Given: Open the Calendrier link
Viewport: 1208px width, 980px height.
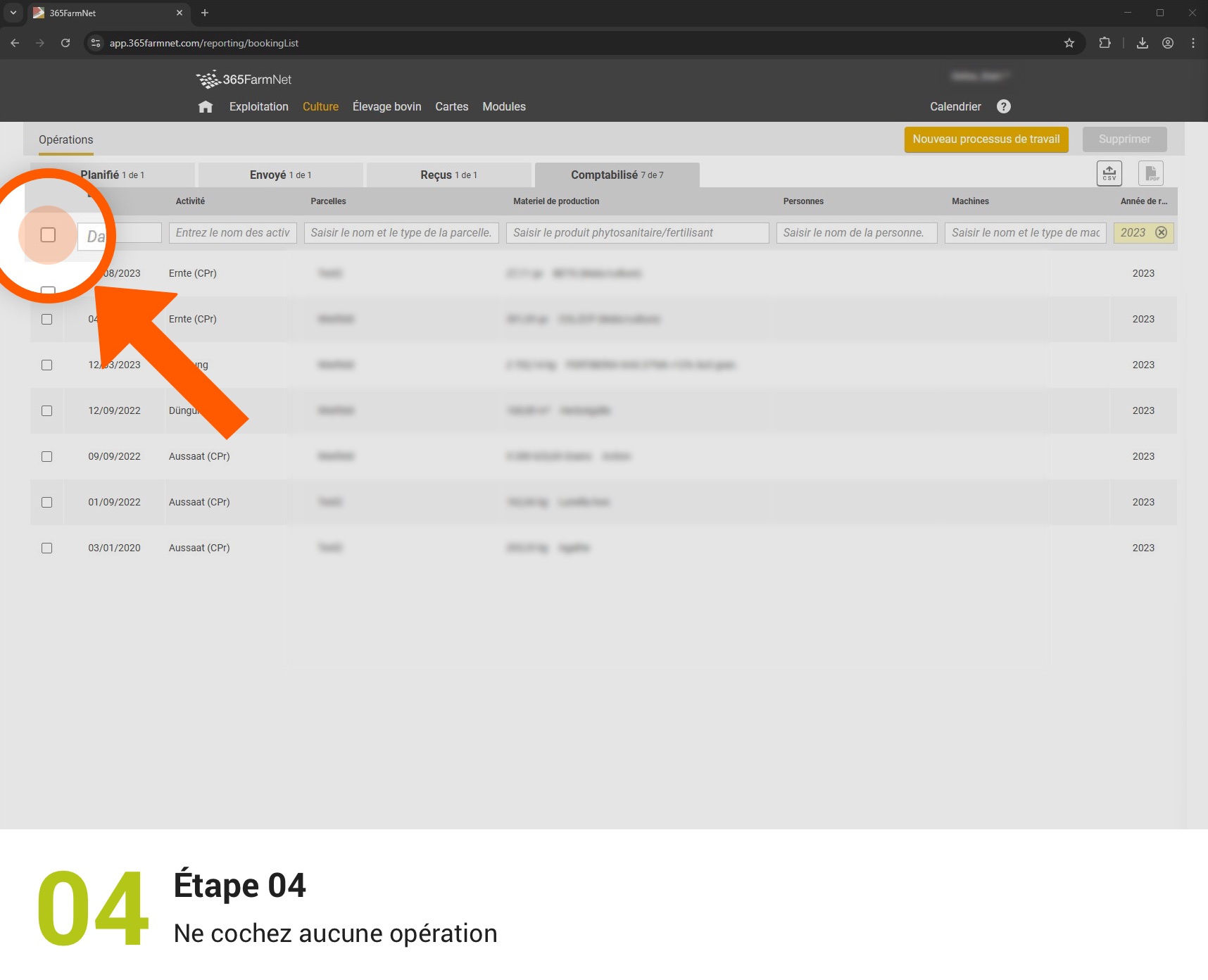Looking at the screenshot, I should [955, 107].
